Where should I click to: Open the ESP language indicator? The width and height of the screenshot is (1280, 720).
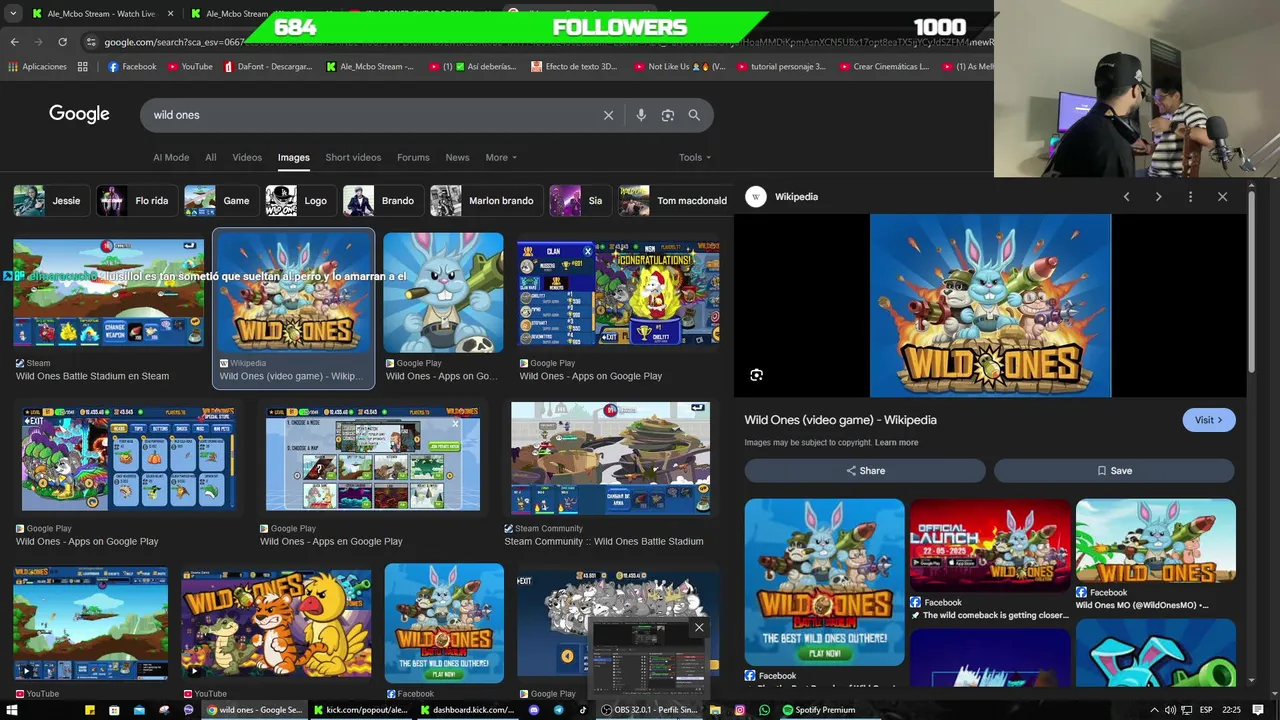point(1206,710)
